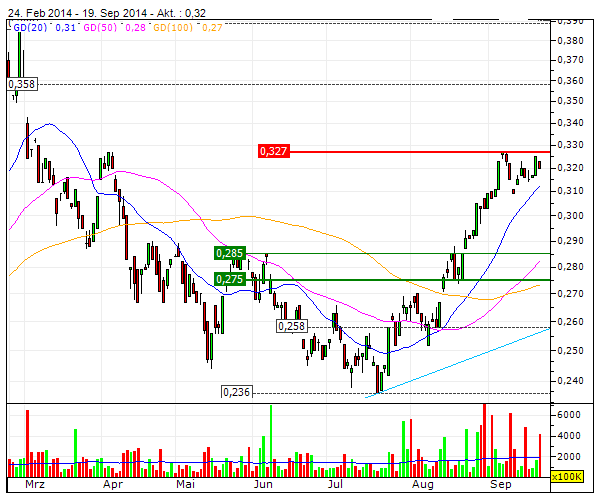This screenshot has height=500, width=600.
Task: Click the 0,340 price axis value
Action: click(x=571, y=123)
